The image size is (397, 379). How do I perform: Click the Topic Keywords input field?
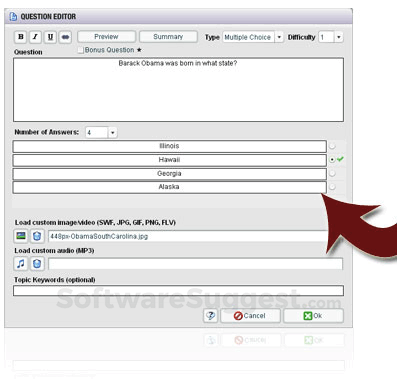pyautogui.click(x=178, y=290)
